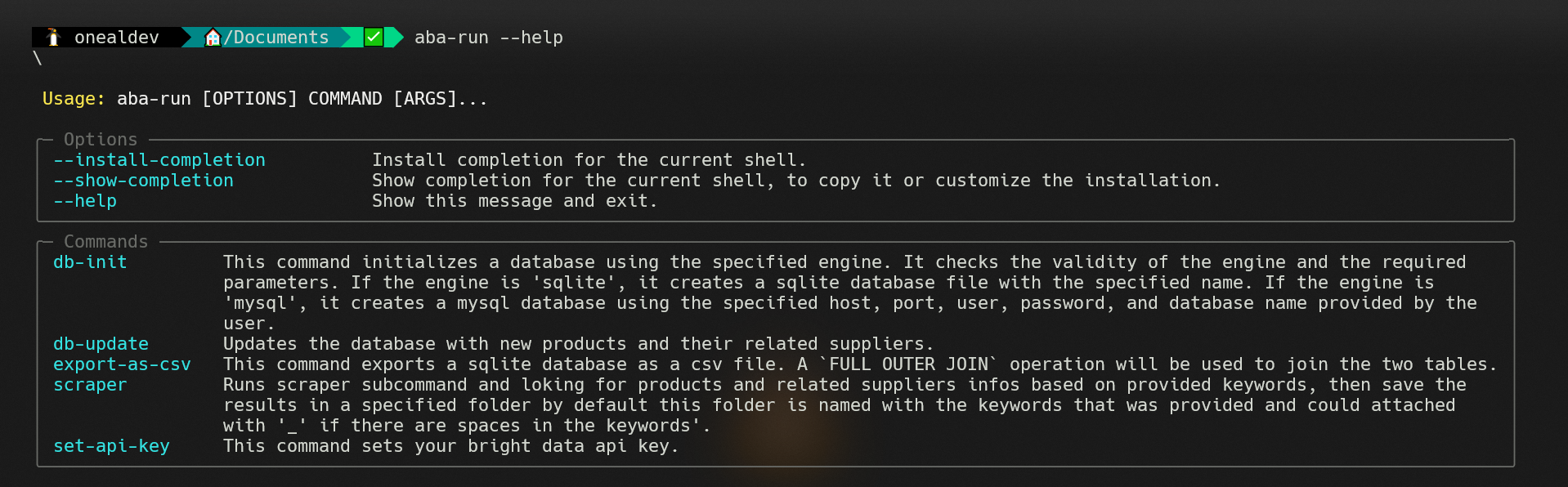Select the --show-completion option
Image resolution: width=1568 pixels, height=487 pixels.
coord(143,181)
